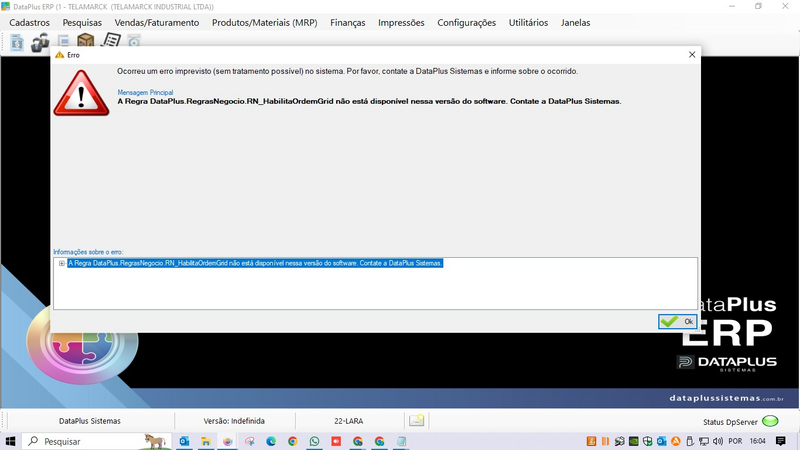
Task: Open the Configurações menu
Action: 466,22
